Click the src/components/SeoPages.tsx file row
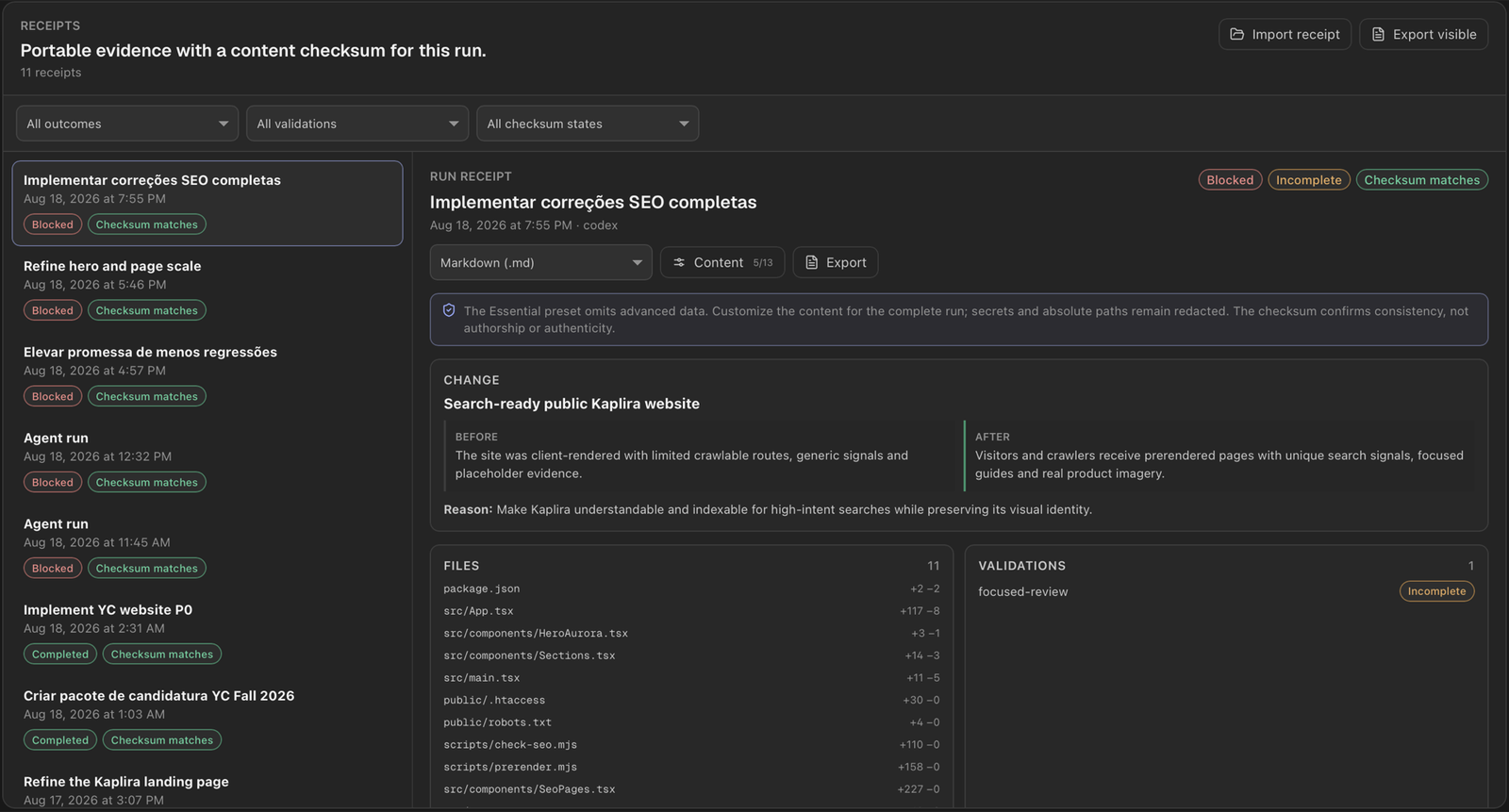1509x812 pixels. pyautogui.click(x=691, y=789)
